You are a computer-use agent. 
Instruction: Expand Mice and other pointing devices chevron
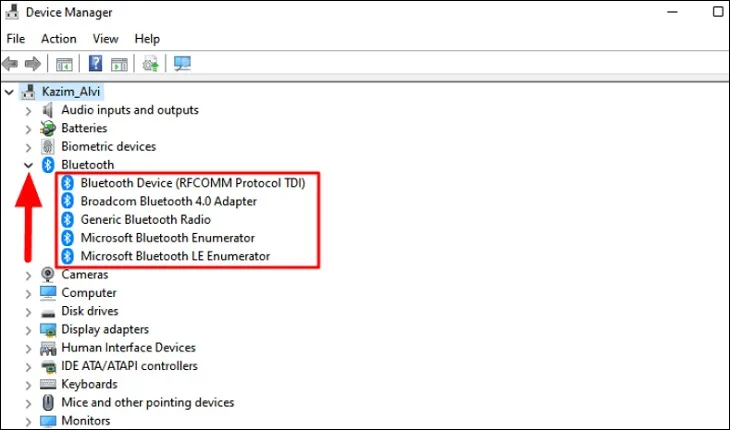(x=28, y=404)
